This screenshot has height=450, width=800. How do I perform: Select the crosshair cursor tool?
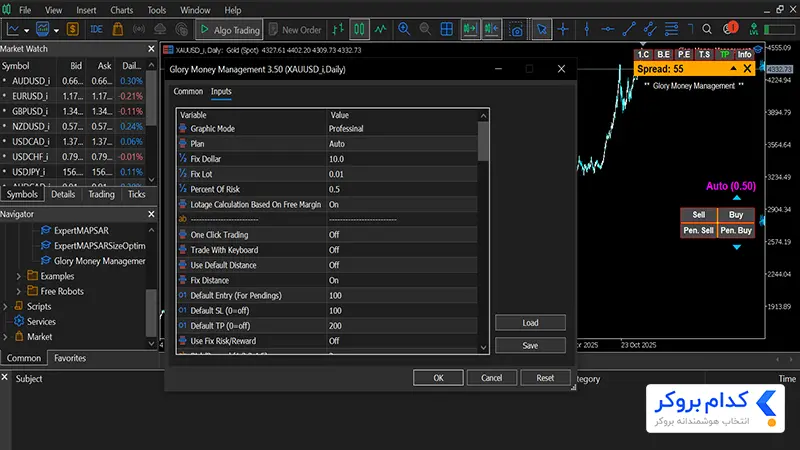pyautogui.click(x=563, y=29)
